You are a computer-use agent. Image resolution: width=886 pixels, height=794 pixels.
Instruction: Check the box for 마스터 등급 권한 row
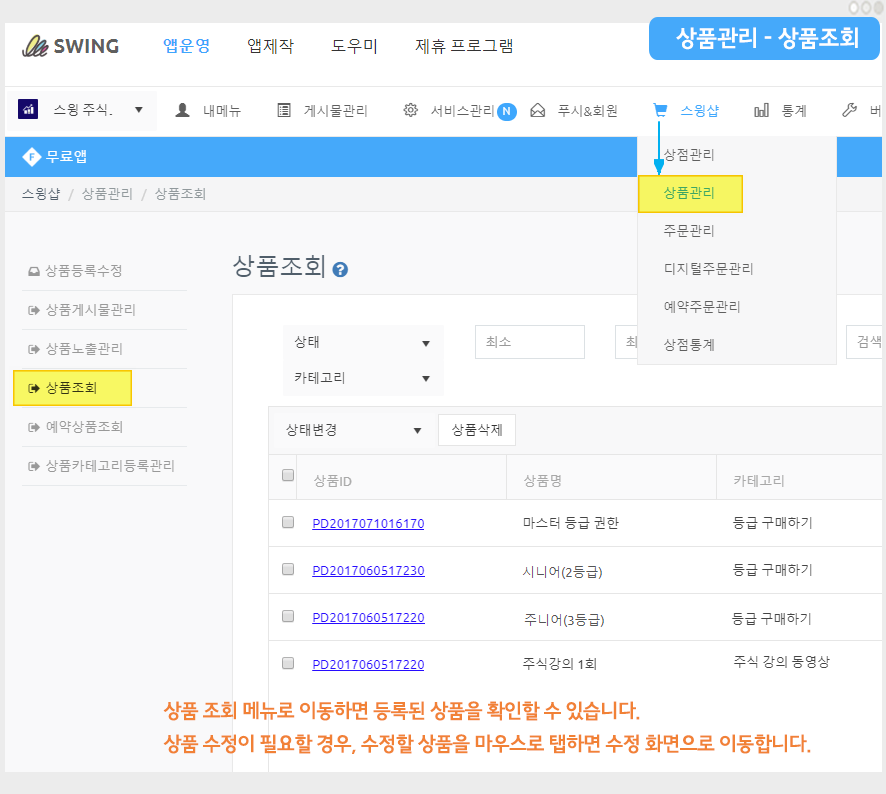288,522
